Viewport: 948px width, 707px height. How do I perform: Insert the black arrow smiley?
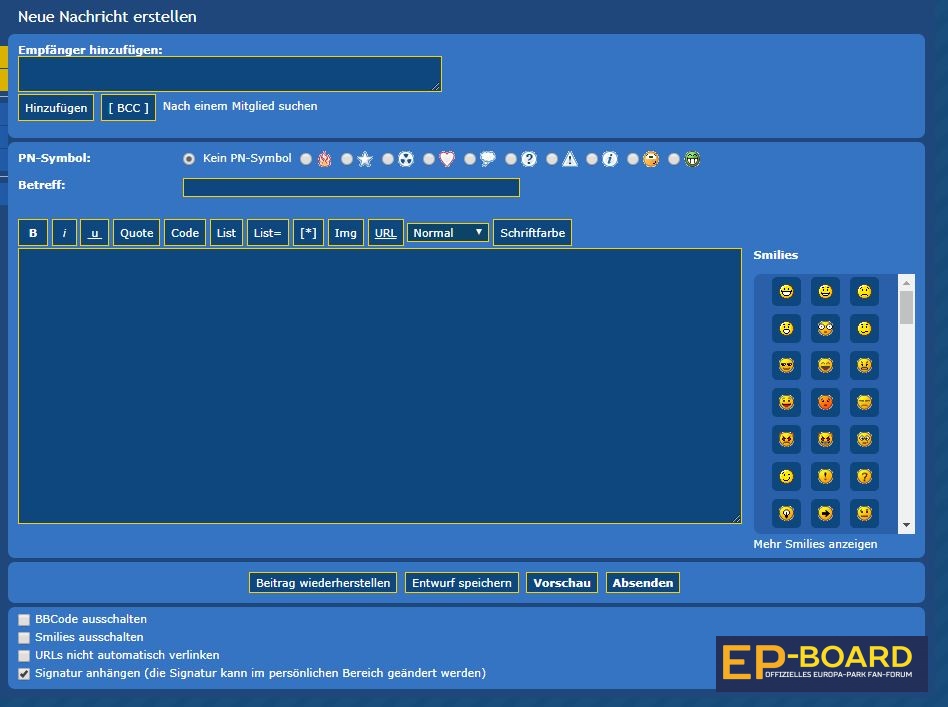(x=825, y=514)
